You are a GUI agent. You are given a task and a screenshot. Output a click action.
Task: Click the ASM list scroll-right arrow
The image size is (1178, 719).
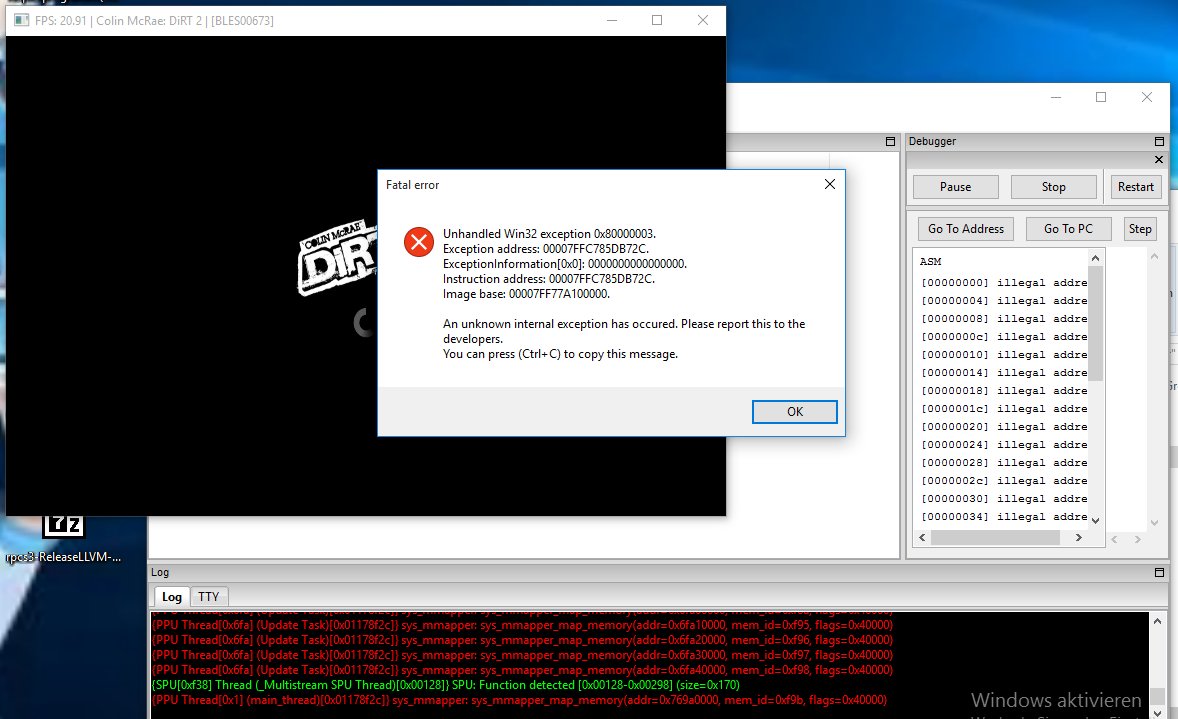pyautogui.click(x=1079, y=538)
